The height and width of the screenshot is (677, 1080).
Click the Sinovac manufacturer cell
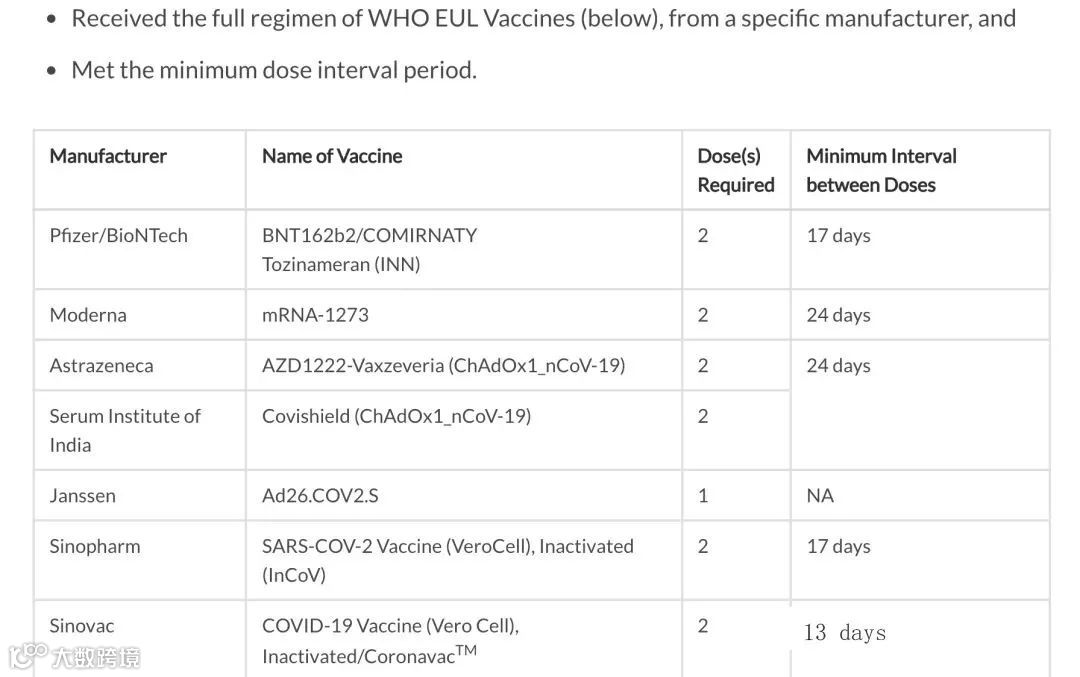(x=82, y=627)
